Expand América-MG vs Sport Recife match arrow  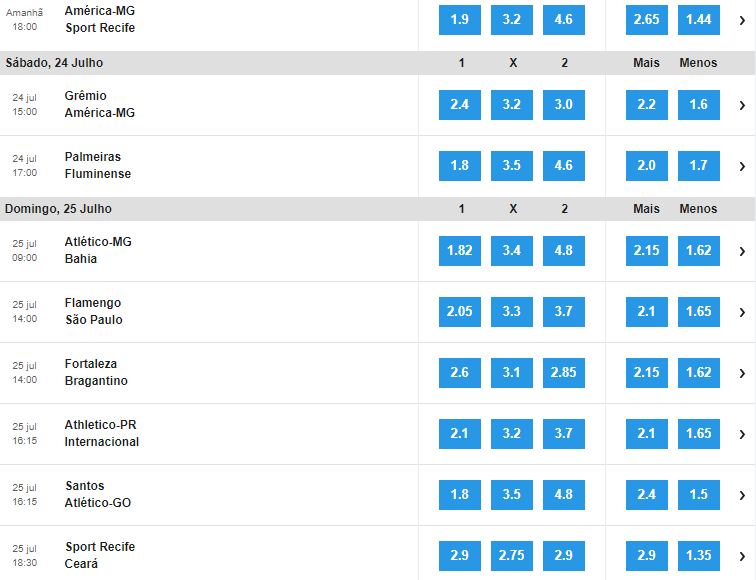tap(742, 20)
